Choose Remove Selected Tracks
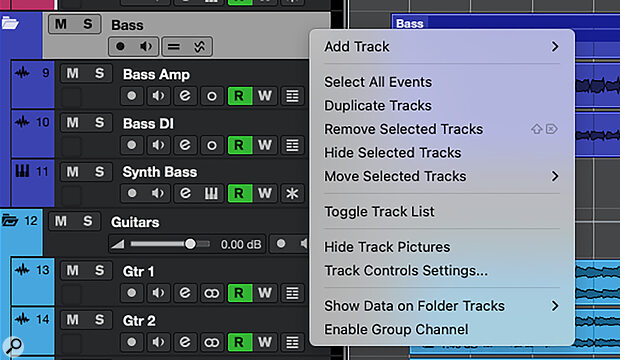 [x=442, y=129]
